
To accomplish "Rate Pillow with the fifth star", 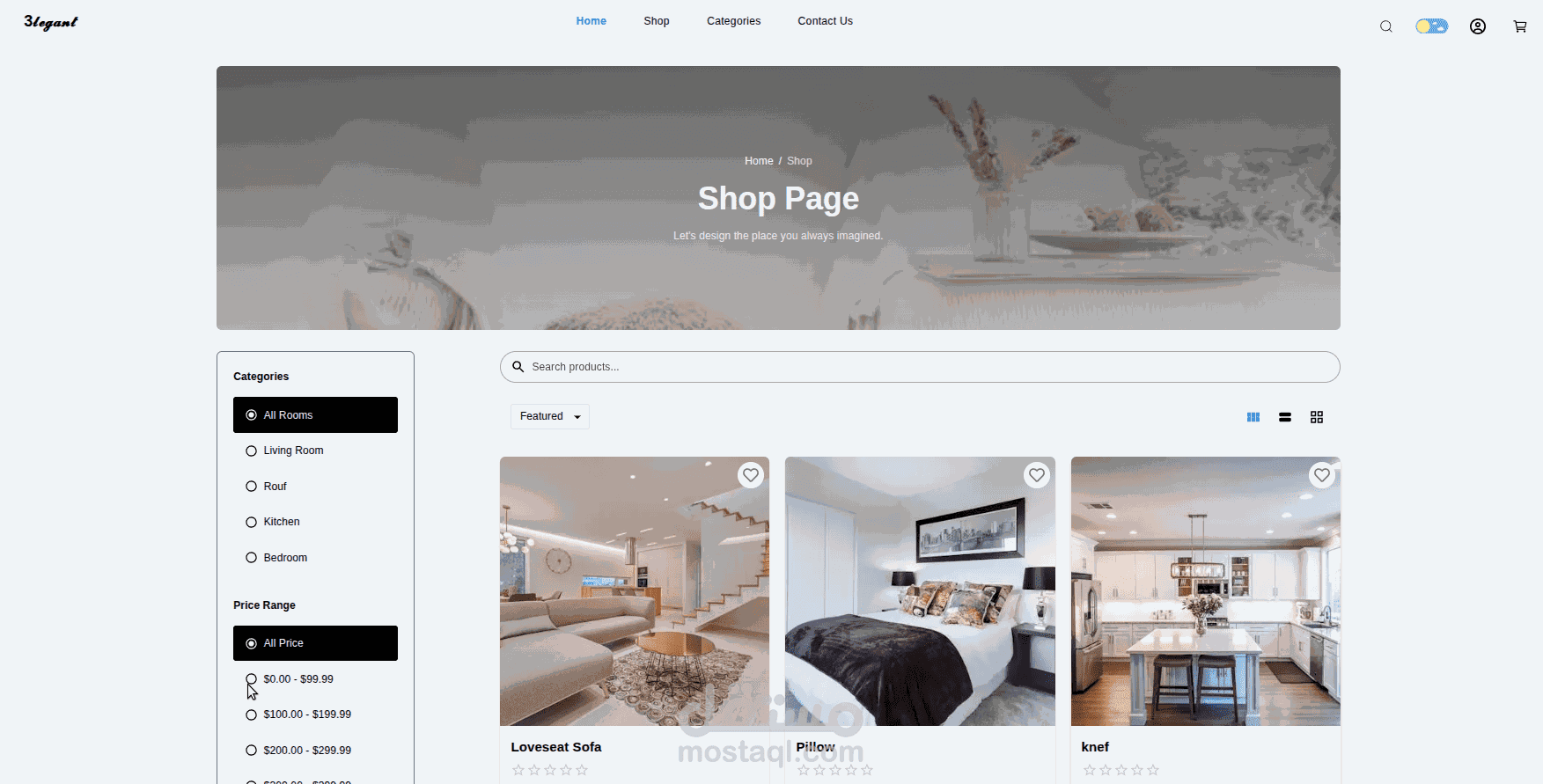I will [x=867, y=770].
